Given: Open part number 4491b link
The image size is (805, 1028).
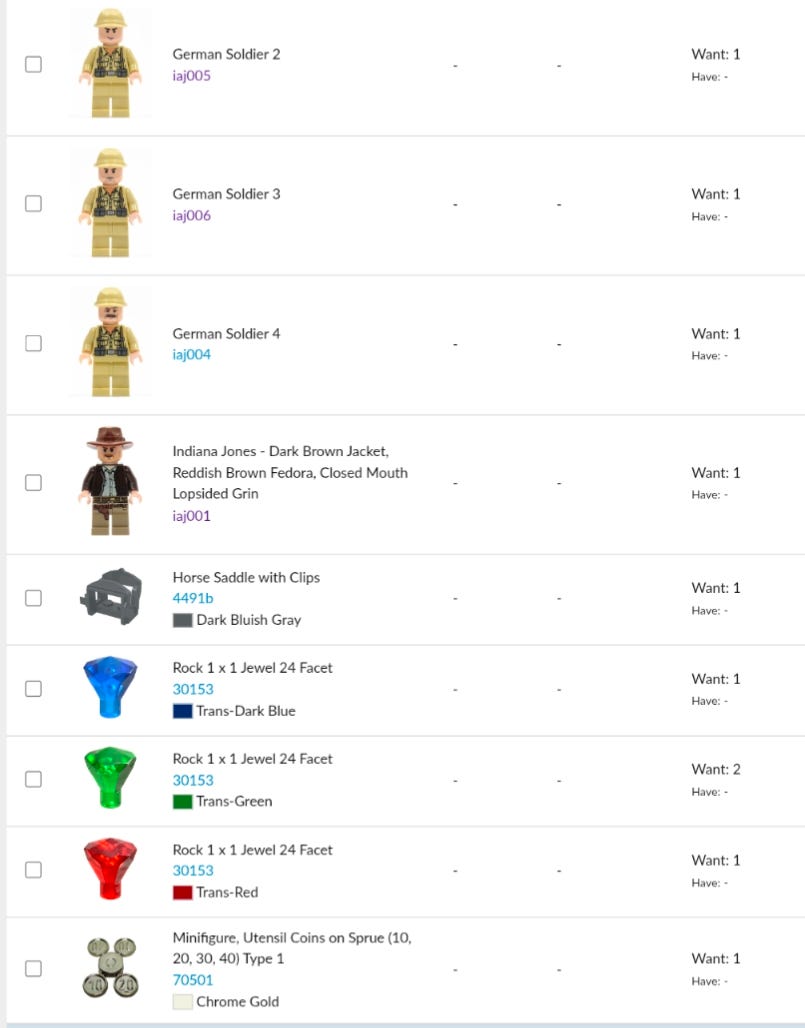Looking at the screenshot, I should pyautogui.click(x=193, y=598).
